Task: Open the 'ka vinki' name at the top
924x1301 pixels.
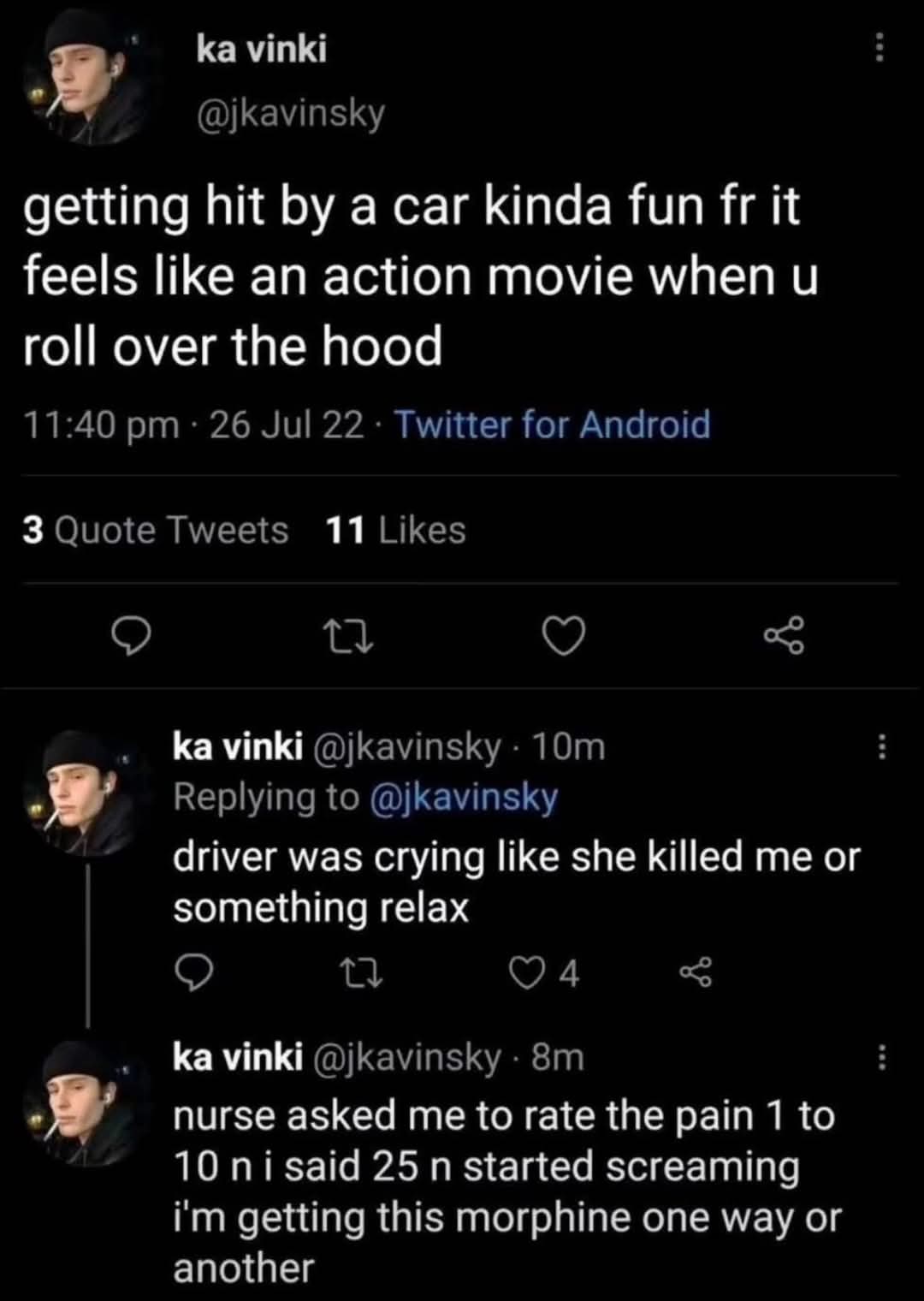Action: (261, 50)
